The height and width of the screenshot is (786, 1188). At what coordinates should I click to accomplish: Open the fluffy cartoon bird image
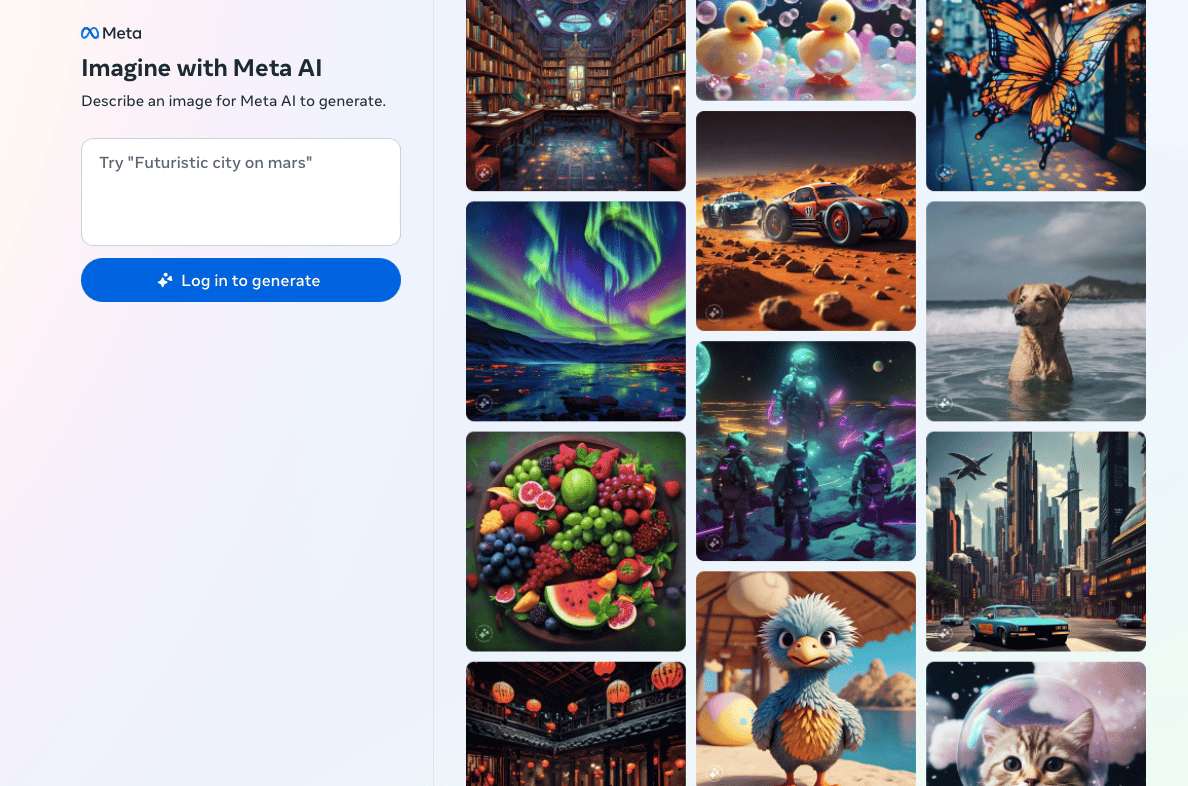coord(805,678)
